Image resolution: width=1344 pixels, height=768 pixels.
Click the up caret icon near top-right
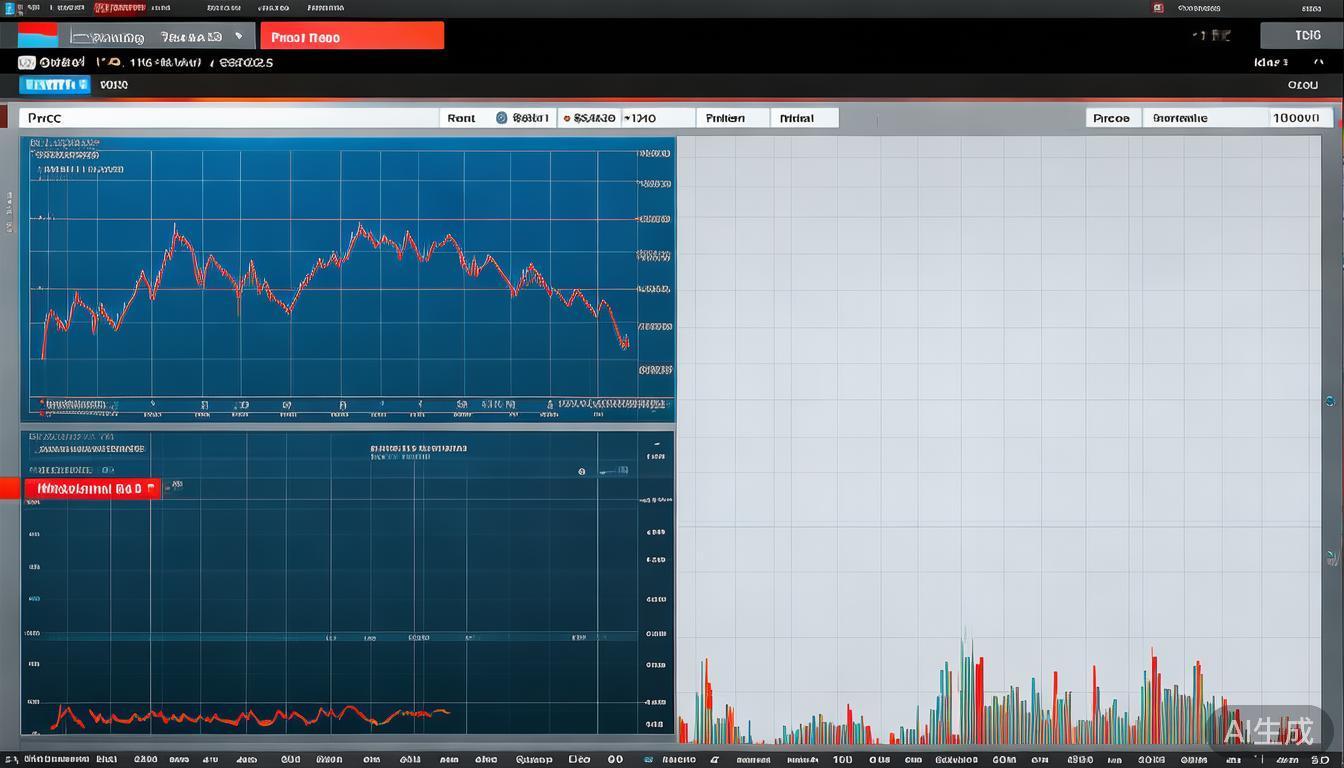click(1318, 62)
